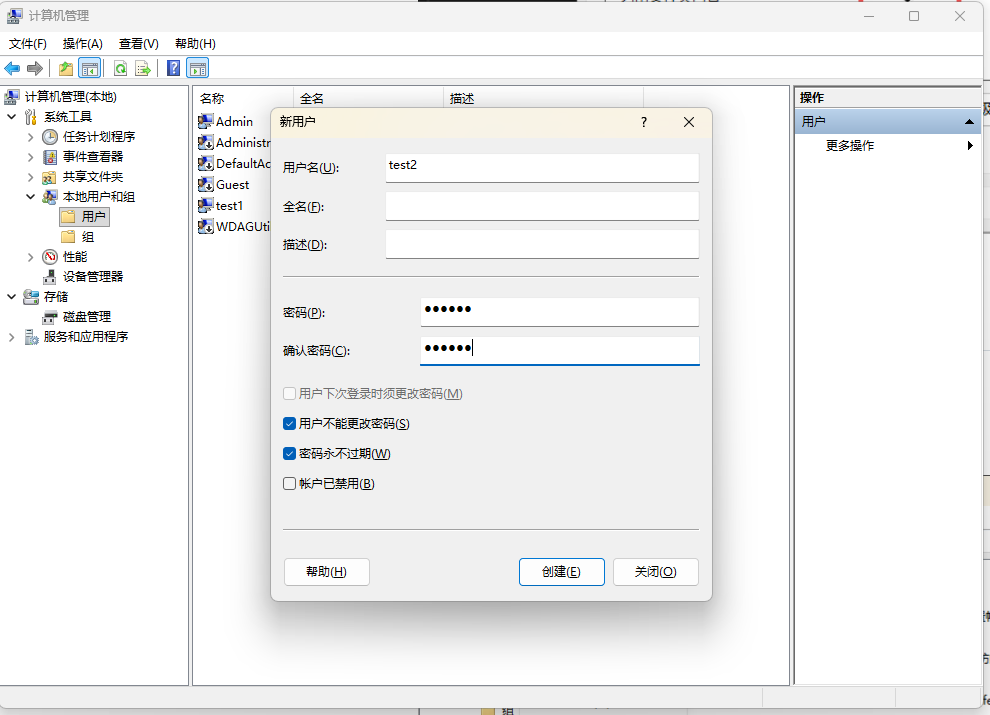Expand the 任务计划程序 tree node
Screen dimensions: 990x715
31,137
